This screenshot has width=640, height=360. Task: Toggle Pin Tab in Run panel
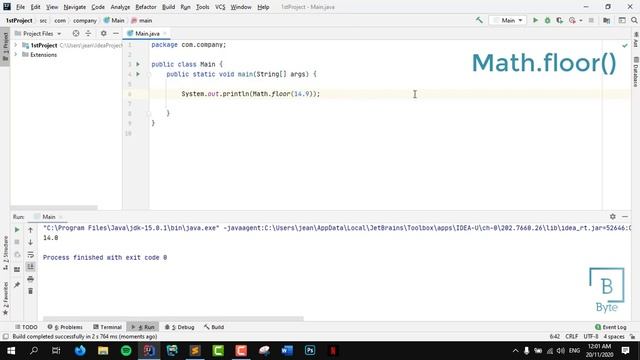point(17,284)
